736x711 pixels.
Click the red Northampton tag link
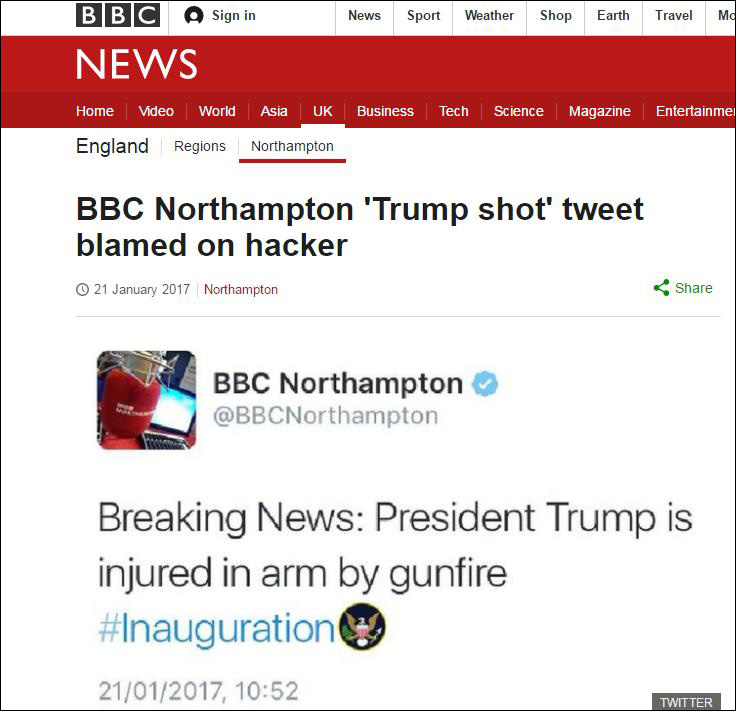[x=241, y=290]
